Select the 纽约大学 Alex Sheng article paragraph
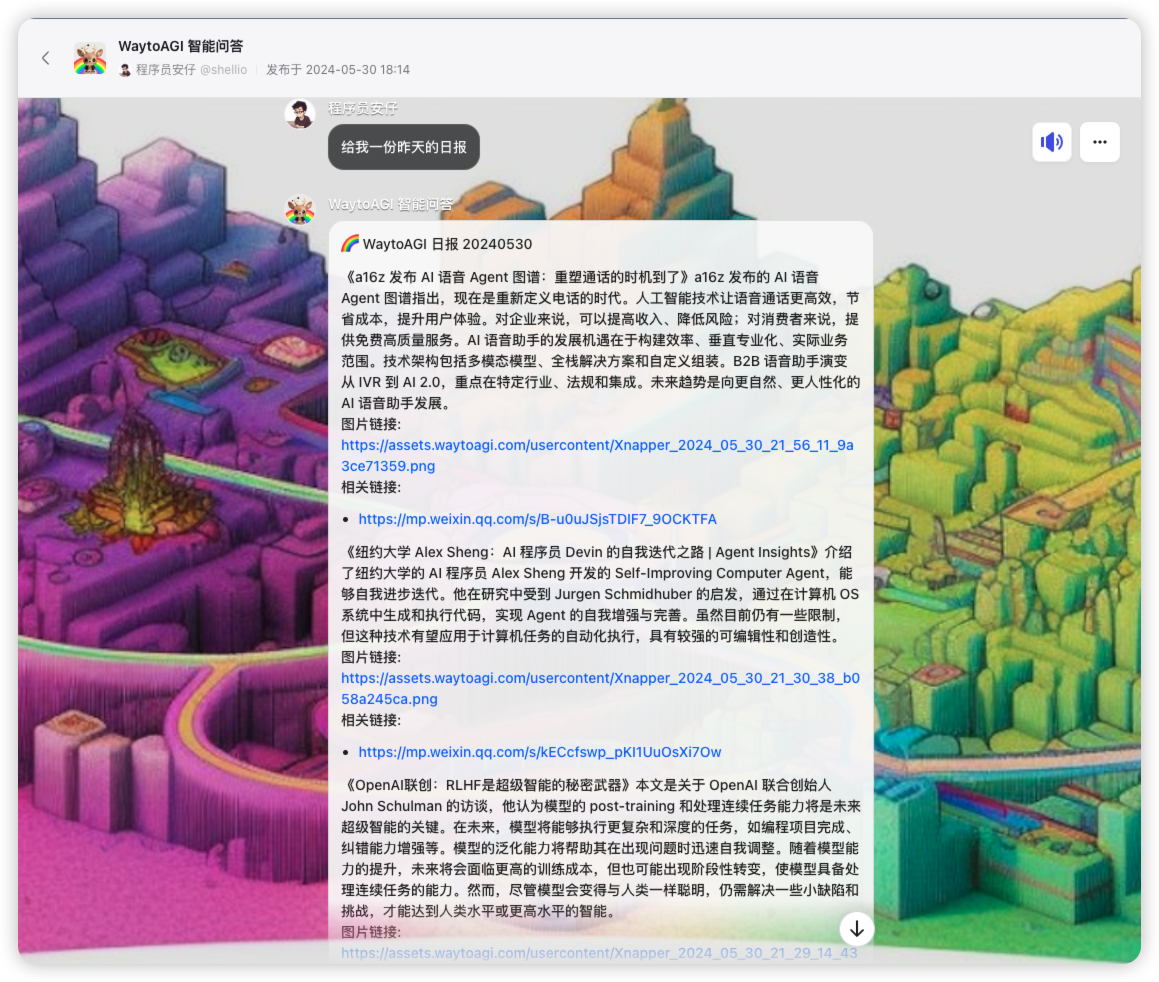 pyautogui.click(x=600, y=594)
